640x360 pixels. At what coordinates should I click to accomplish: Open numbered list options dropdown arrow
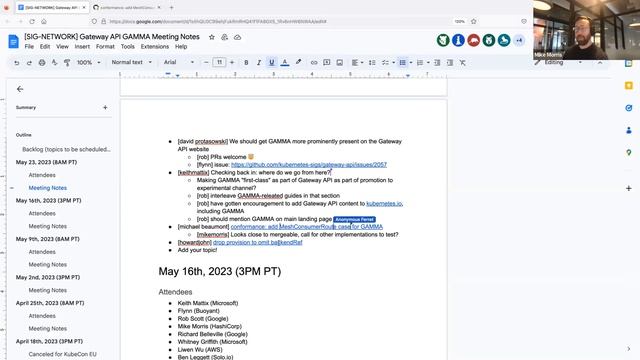coord(428,63)
